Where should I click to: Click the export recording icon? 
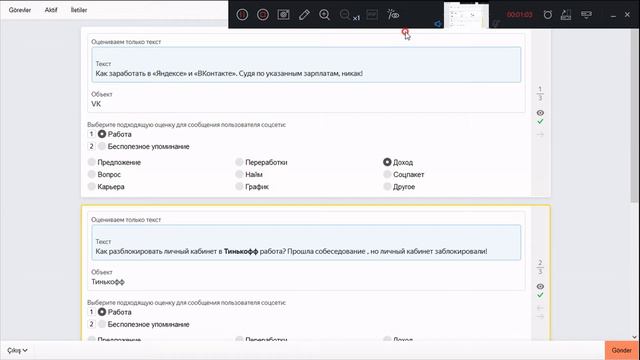566,15
